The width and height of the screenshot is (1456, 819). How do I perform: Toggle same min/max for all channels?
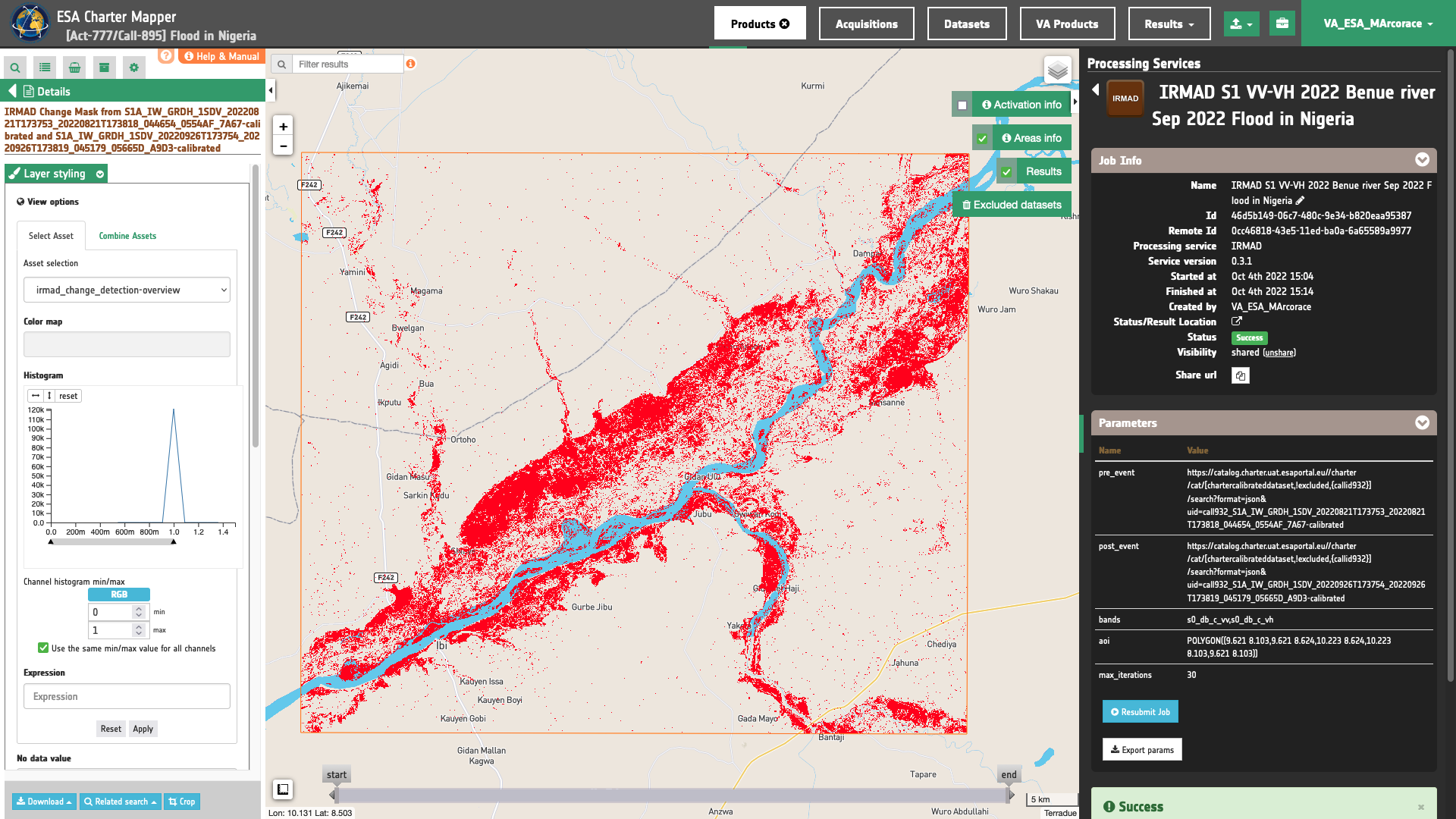[43, 648]
